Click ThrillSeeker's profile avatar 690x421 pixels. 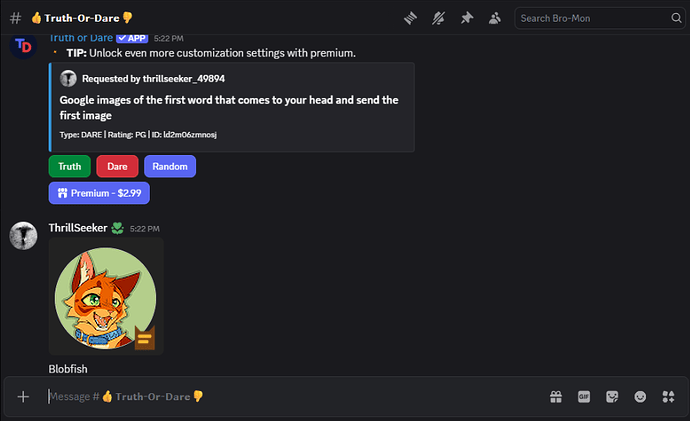(24, 236)
